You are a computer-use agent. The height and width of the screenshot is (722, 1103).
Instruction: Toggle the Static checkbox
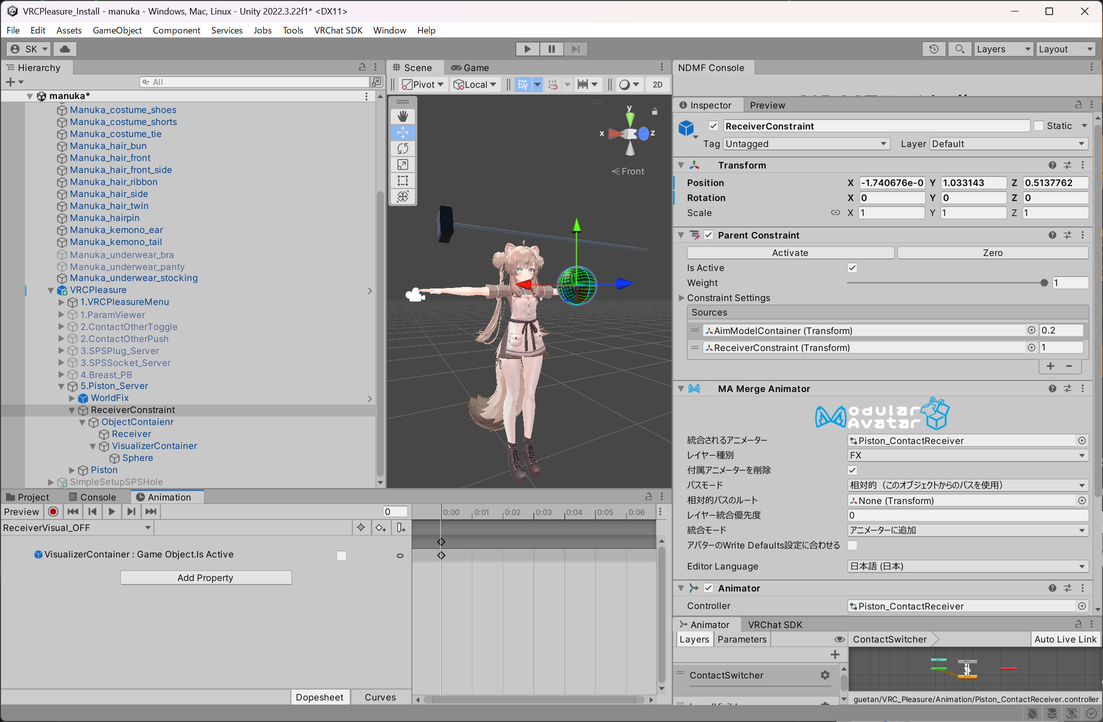(x=1038, y=126)
